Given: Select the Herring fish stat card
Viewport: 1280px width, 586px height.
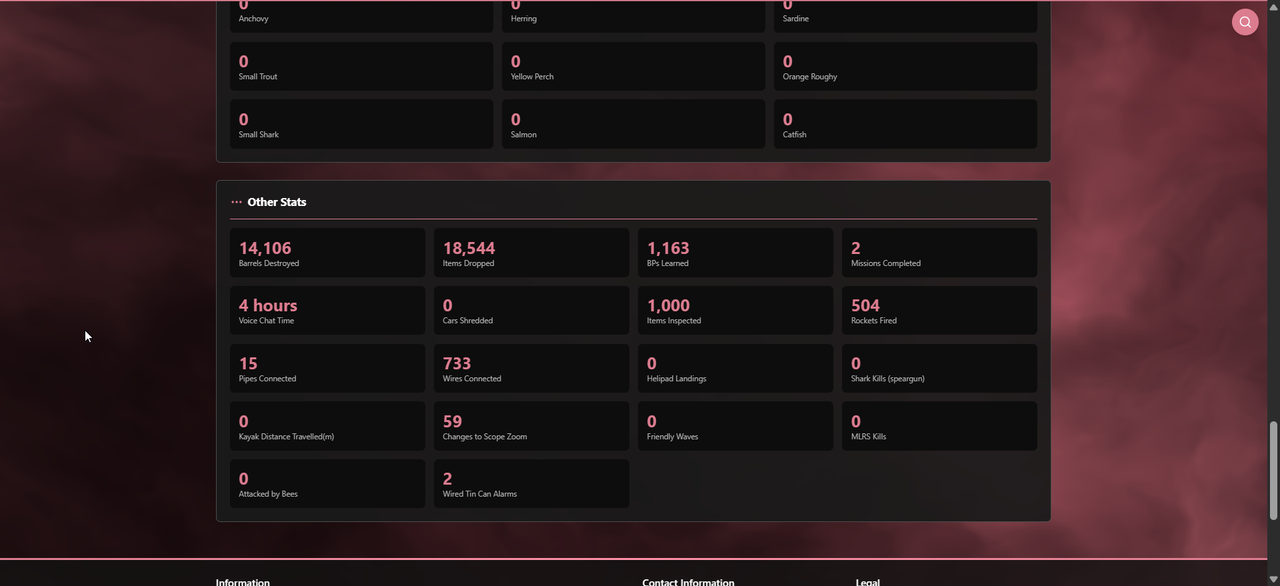Looking at the screenshot, I should click(x=633, y=16).
